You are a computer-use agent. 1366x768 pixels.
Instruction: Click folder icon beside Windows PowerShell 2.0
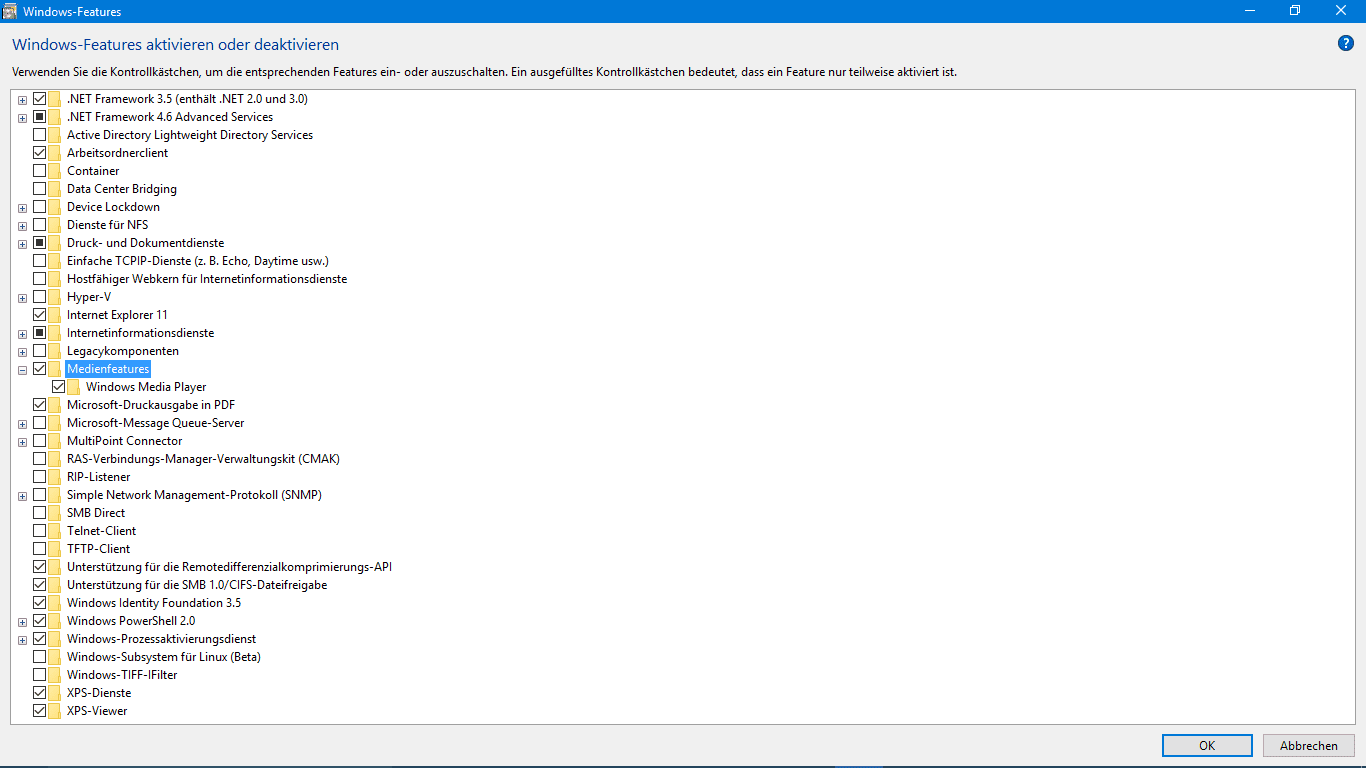[x=55, y=621]
